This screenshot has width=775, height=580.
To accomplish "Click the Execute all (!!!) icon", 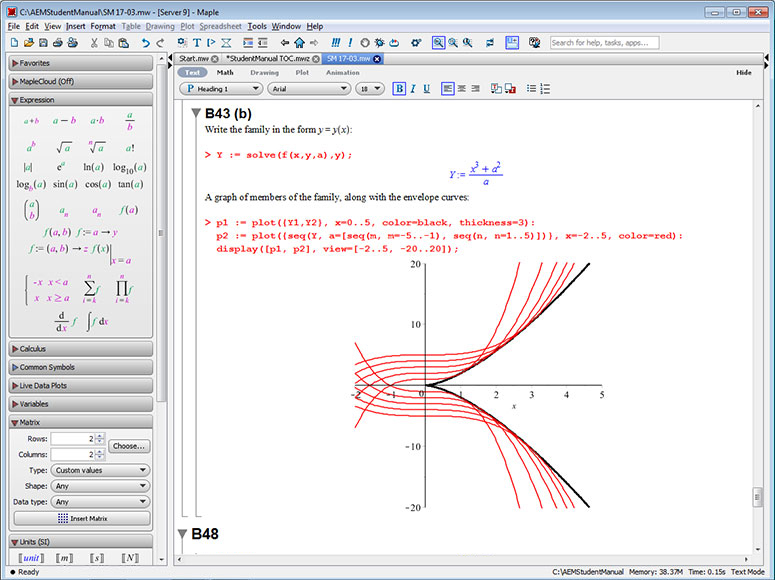I will [x=335, y=43].
